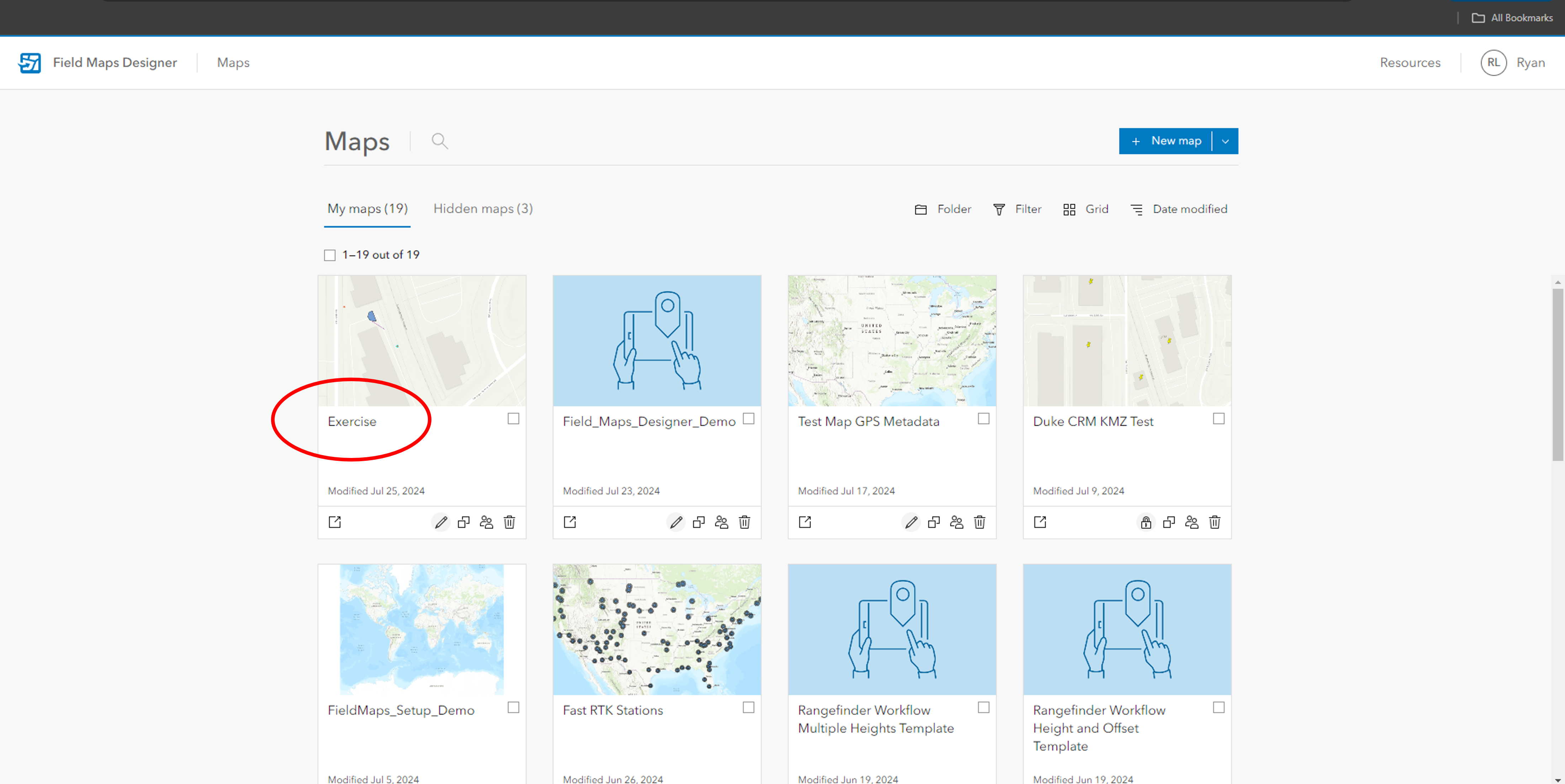Viewport: 1565px width, 784px height.
Task: Switch to My maps (19) tab
Action: [x=367, y=208]
